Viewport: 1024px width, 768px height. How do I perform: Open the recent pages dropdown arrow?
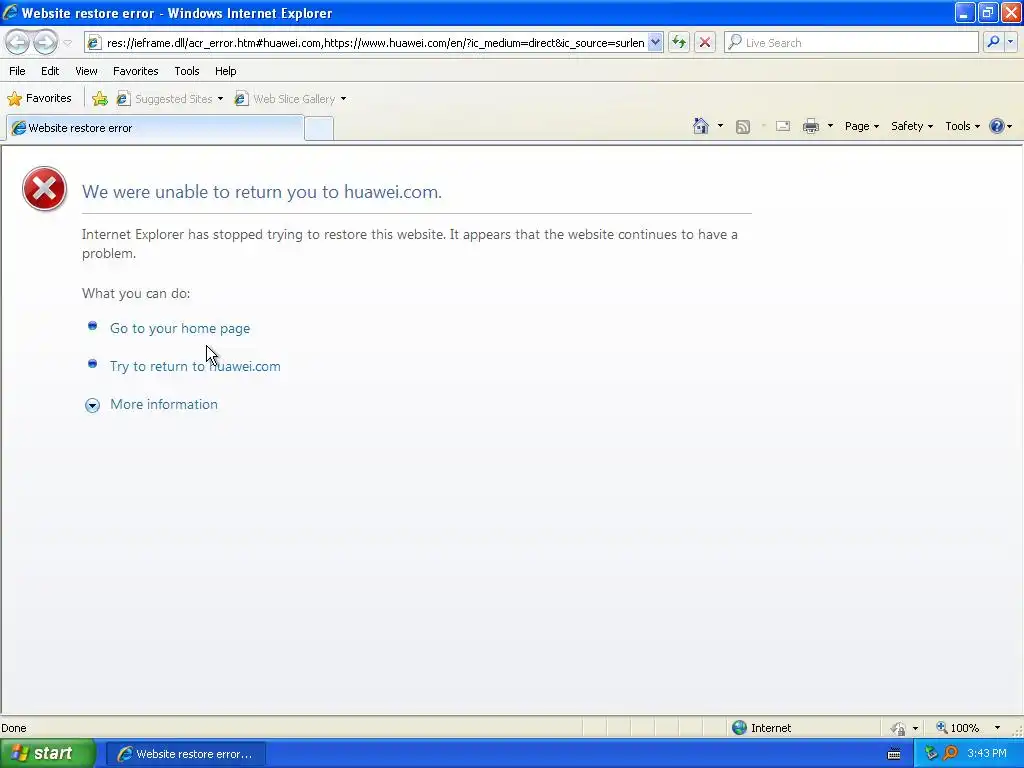tap(67, 43)
